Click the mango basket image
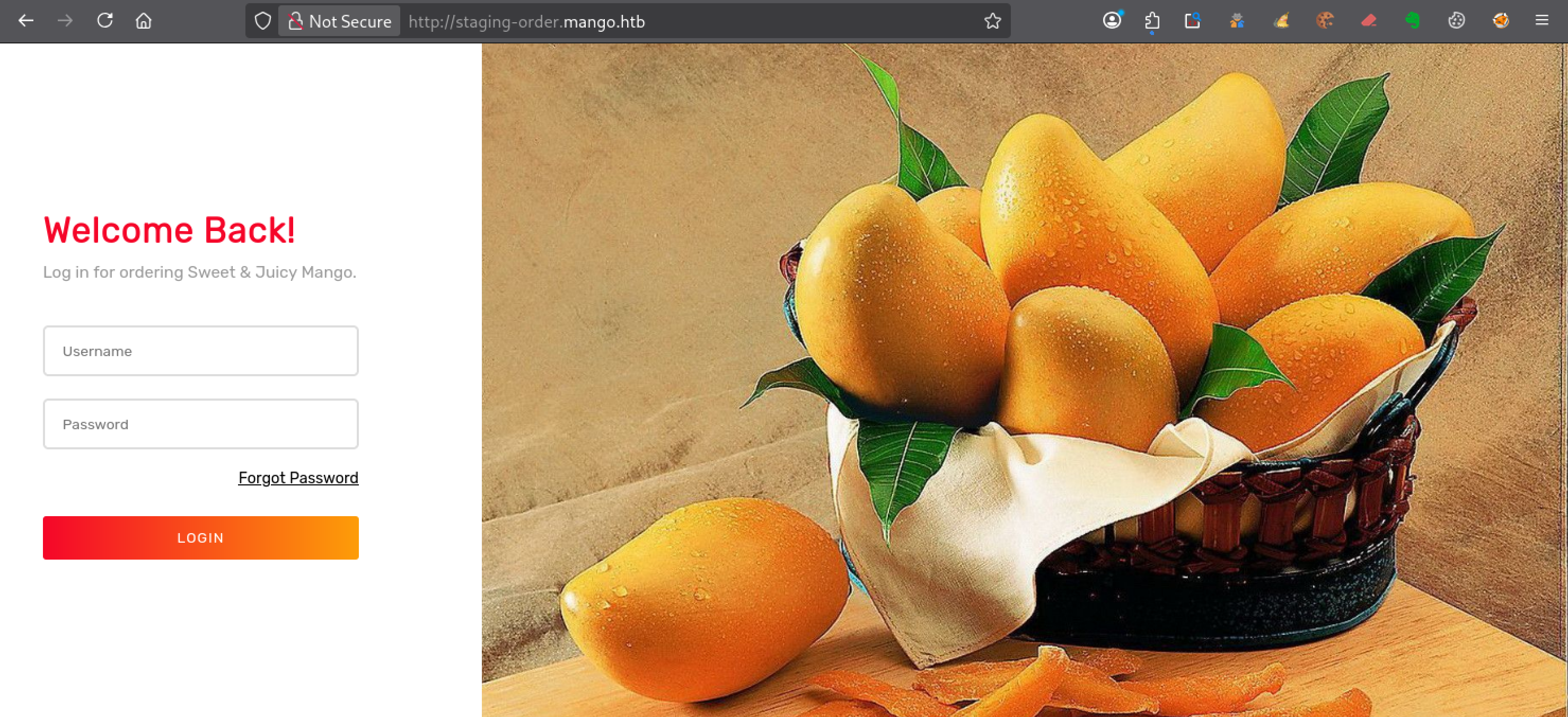Screen dimensions: 1568x717 click(x=1024, y=380)
